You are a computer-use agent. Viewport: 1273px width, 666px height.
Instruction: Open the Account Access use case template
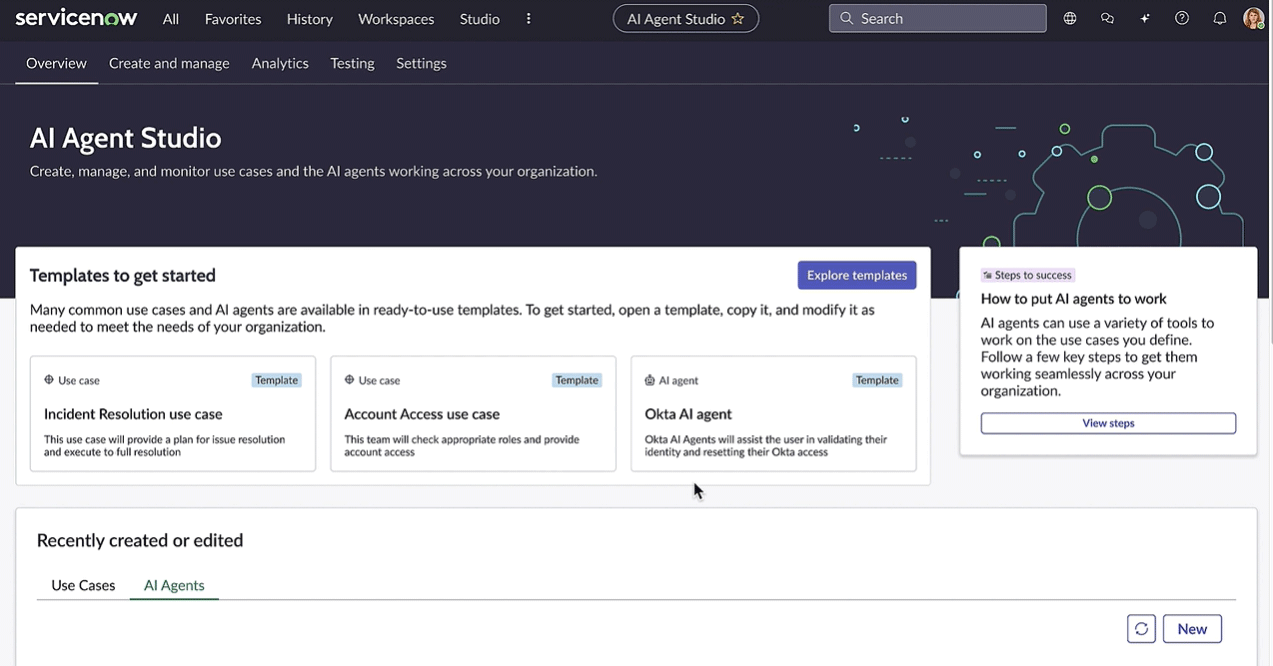point(473,414)
